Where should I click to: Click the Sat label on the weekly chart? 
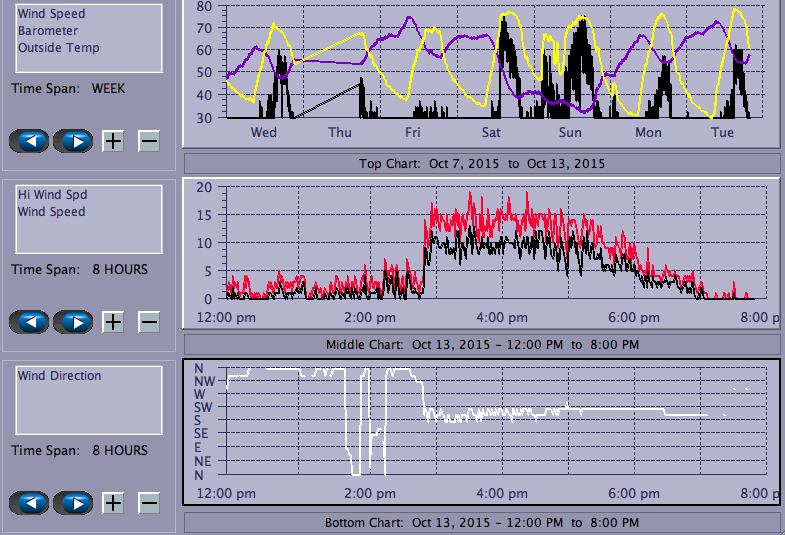[x=492, y=132]
